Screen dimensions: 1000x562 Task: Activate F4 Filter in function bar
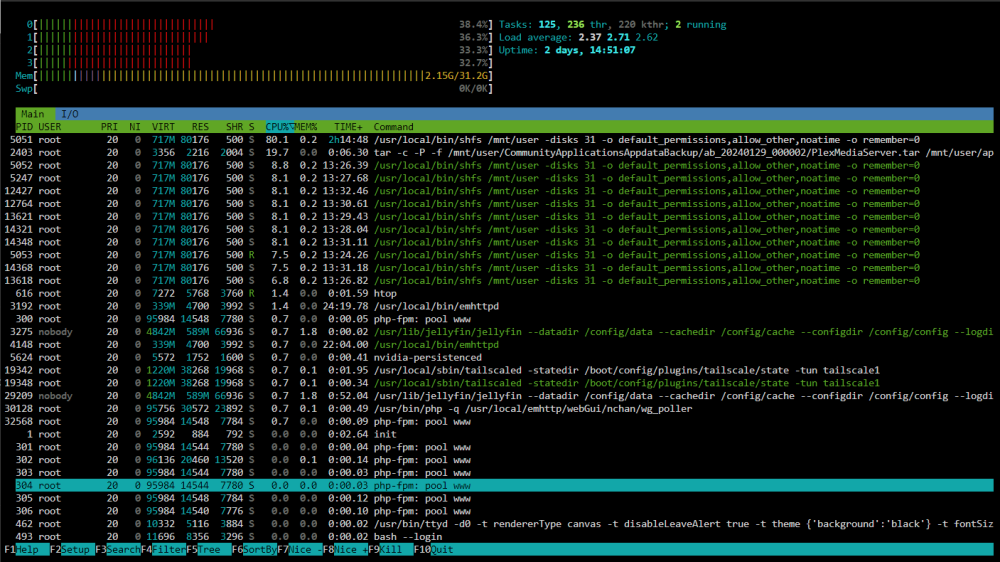point(163,549)
